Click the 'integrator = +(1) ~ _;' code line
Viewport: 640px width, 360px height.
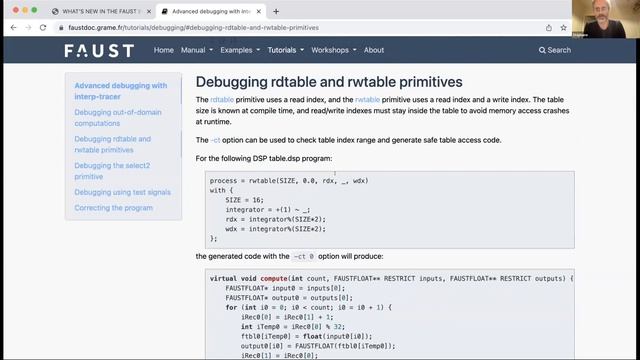[x=268, y=210]
